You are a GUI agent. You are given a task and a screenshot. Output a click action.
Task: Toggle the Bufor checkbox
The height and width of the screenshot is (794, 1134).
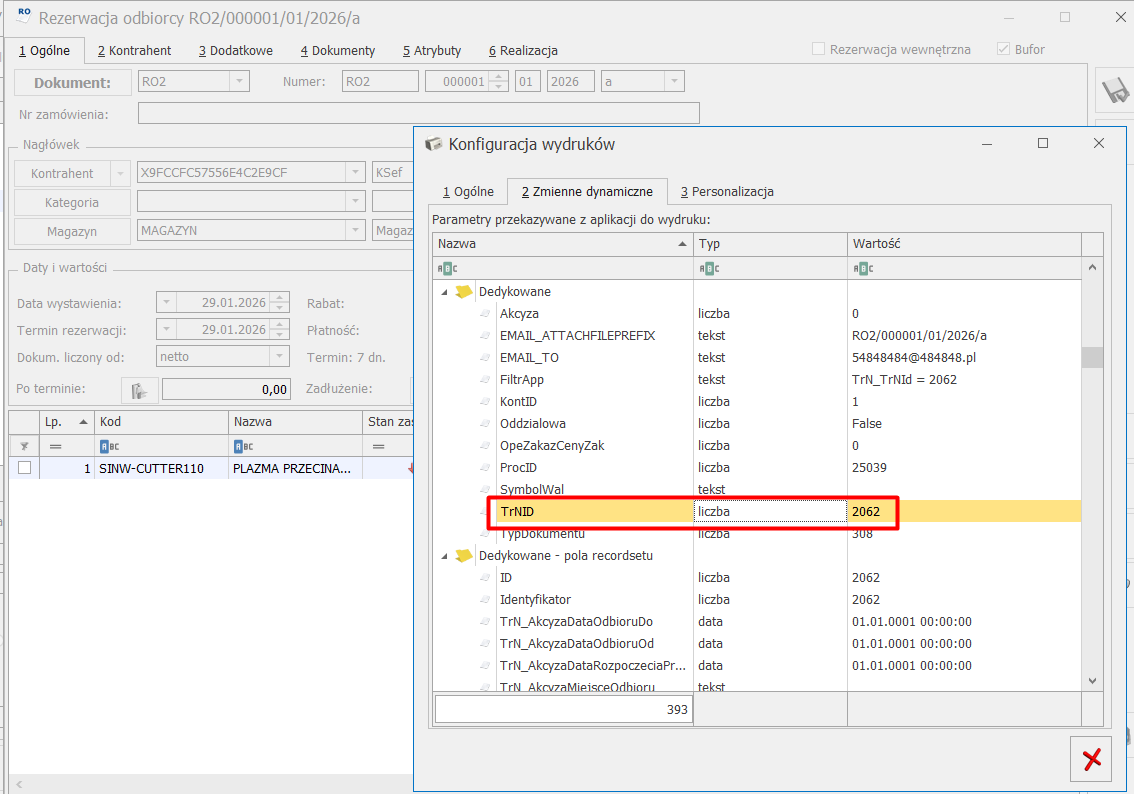pos(1003,49)
